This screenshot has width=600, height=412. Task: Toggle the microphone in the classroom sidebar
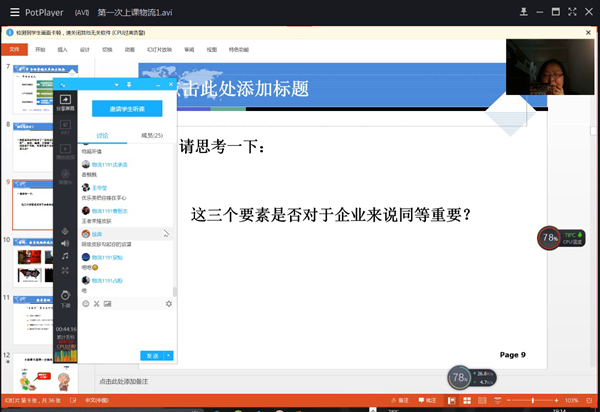(x=65, y=231)
